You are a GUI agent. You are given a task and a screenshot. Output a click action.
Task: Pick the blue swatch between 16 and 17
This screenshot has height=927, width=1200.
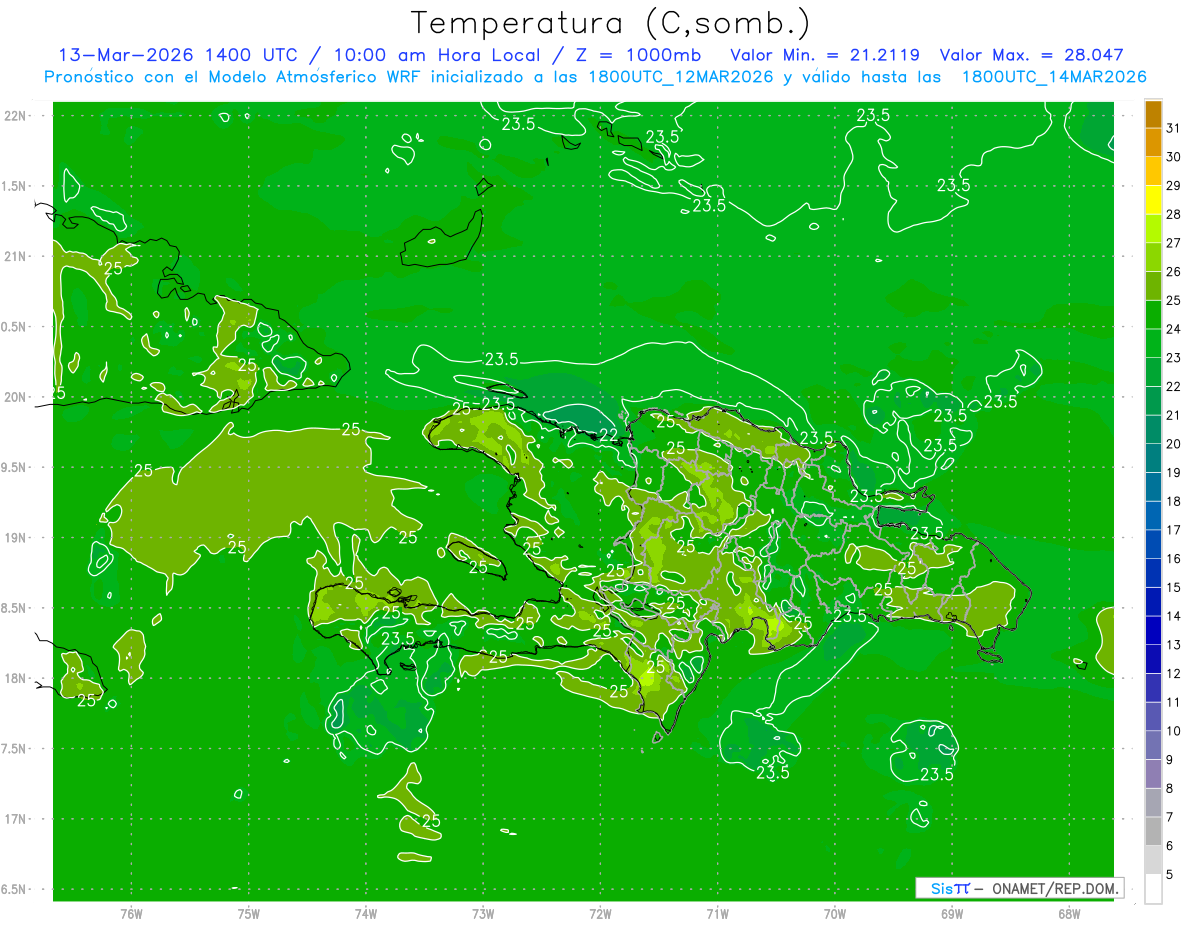click(1153, 544)
